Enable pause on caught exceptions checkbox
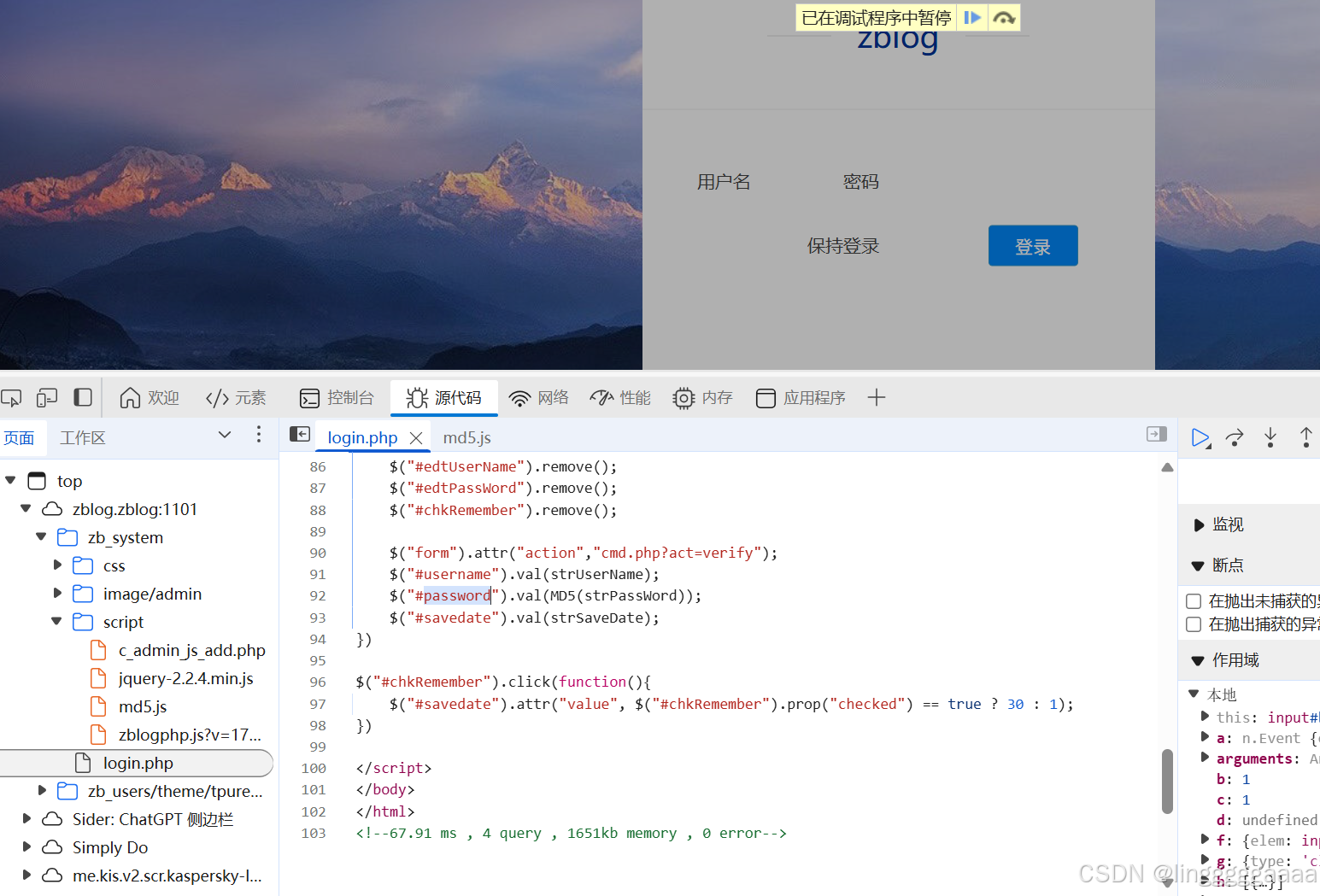Screen dimensions: 1320x896 (x=1194, y=624)
